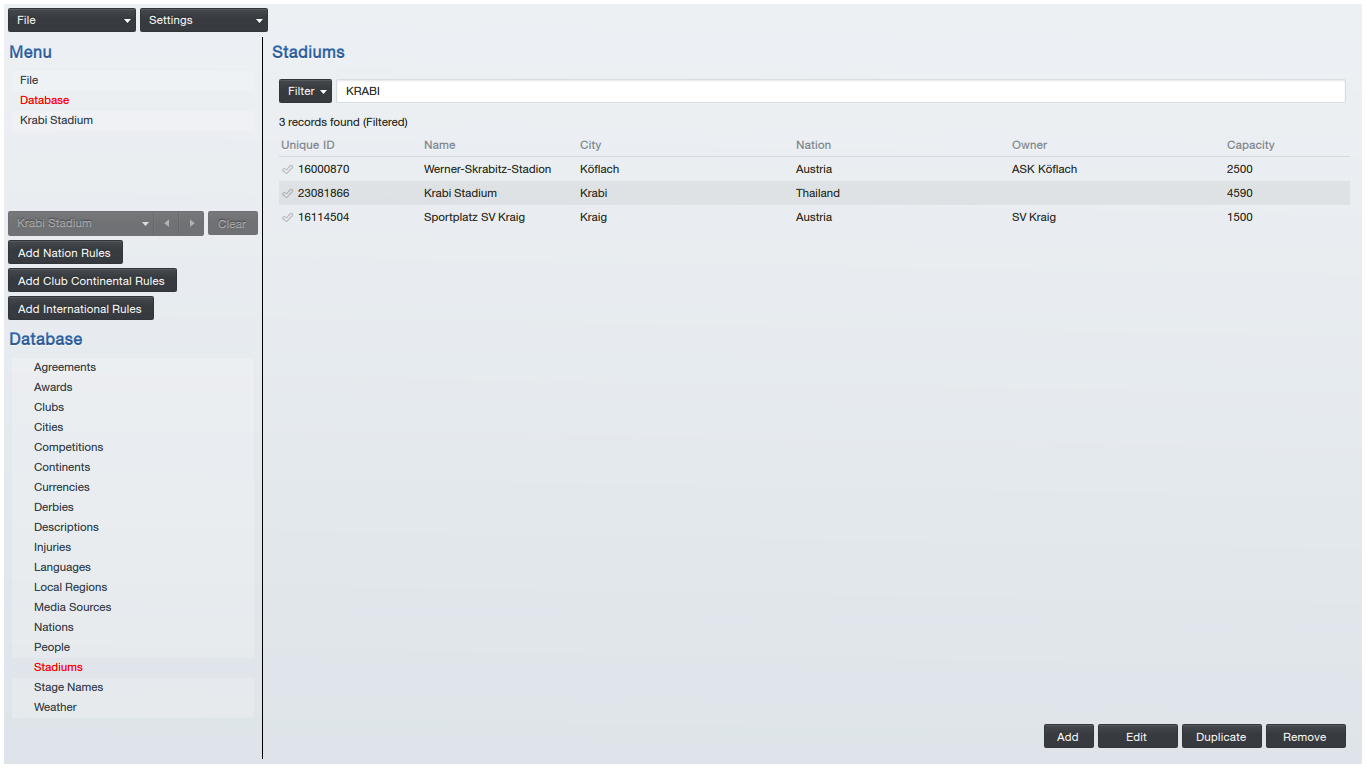Select Database in the Menu list
Image resolution: width=1366 pixels, height=768 pixels.
[x=44, y=100]
